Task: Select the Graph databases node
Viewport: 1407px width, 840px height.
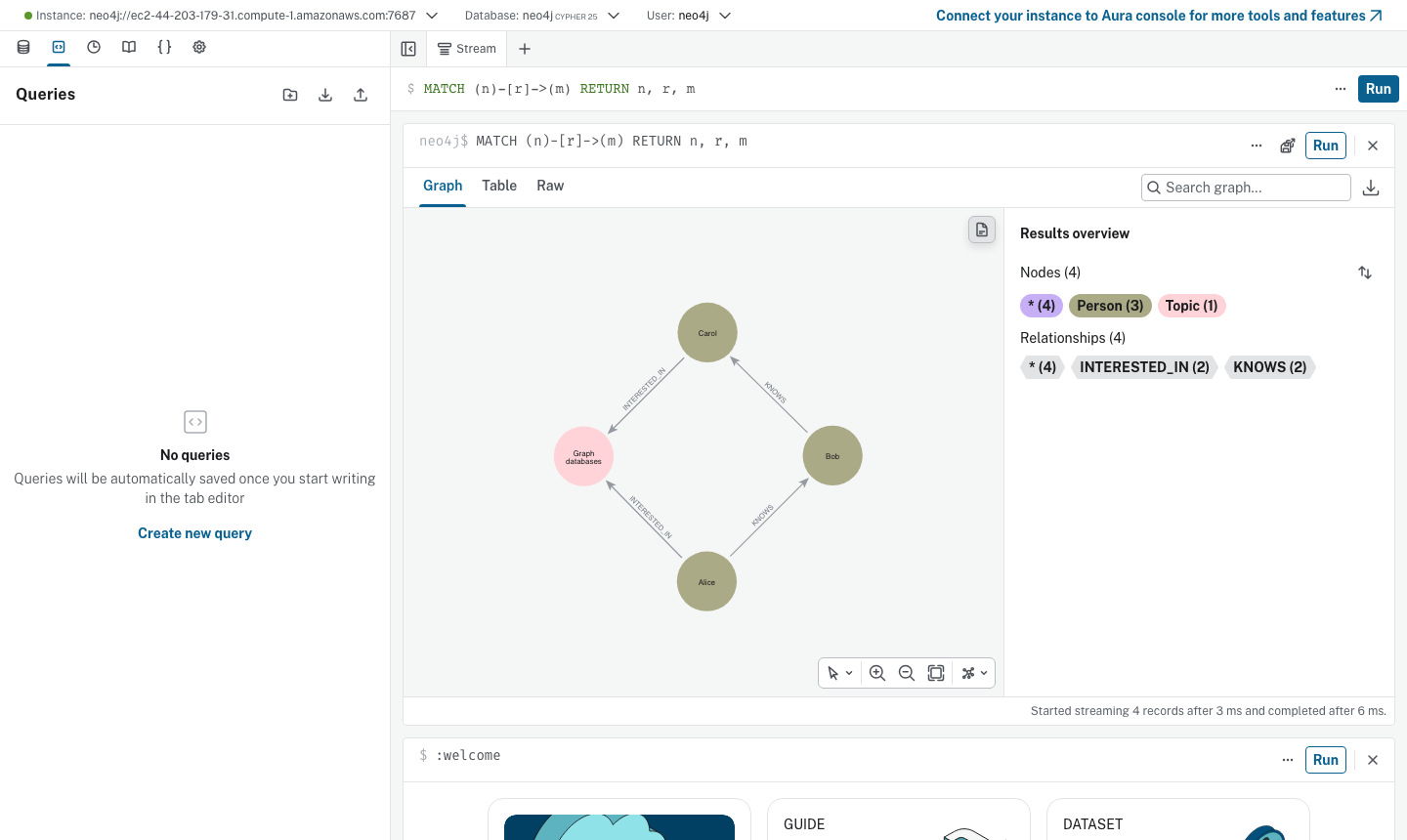Action: coord(583,456)
